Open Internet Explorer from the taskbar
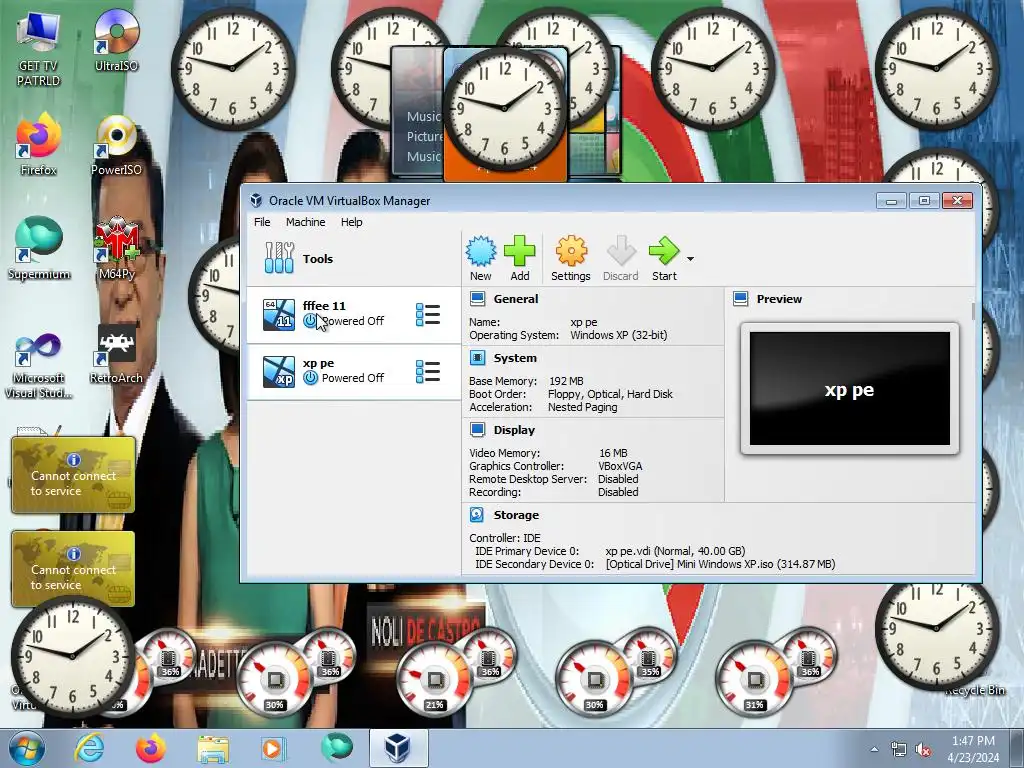Image resolution: width=1024 pixels, height=768 pixels. tap(89, 748)
